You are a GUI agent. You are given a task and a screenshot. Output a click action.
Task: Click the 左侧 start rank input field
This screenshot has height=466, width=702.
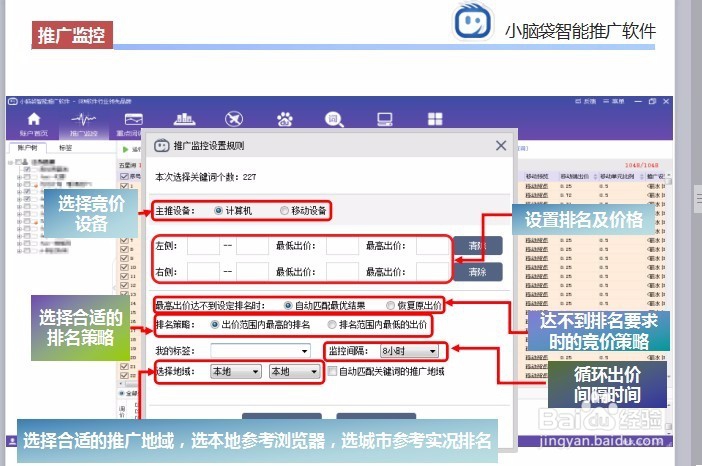coord(203,246)
